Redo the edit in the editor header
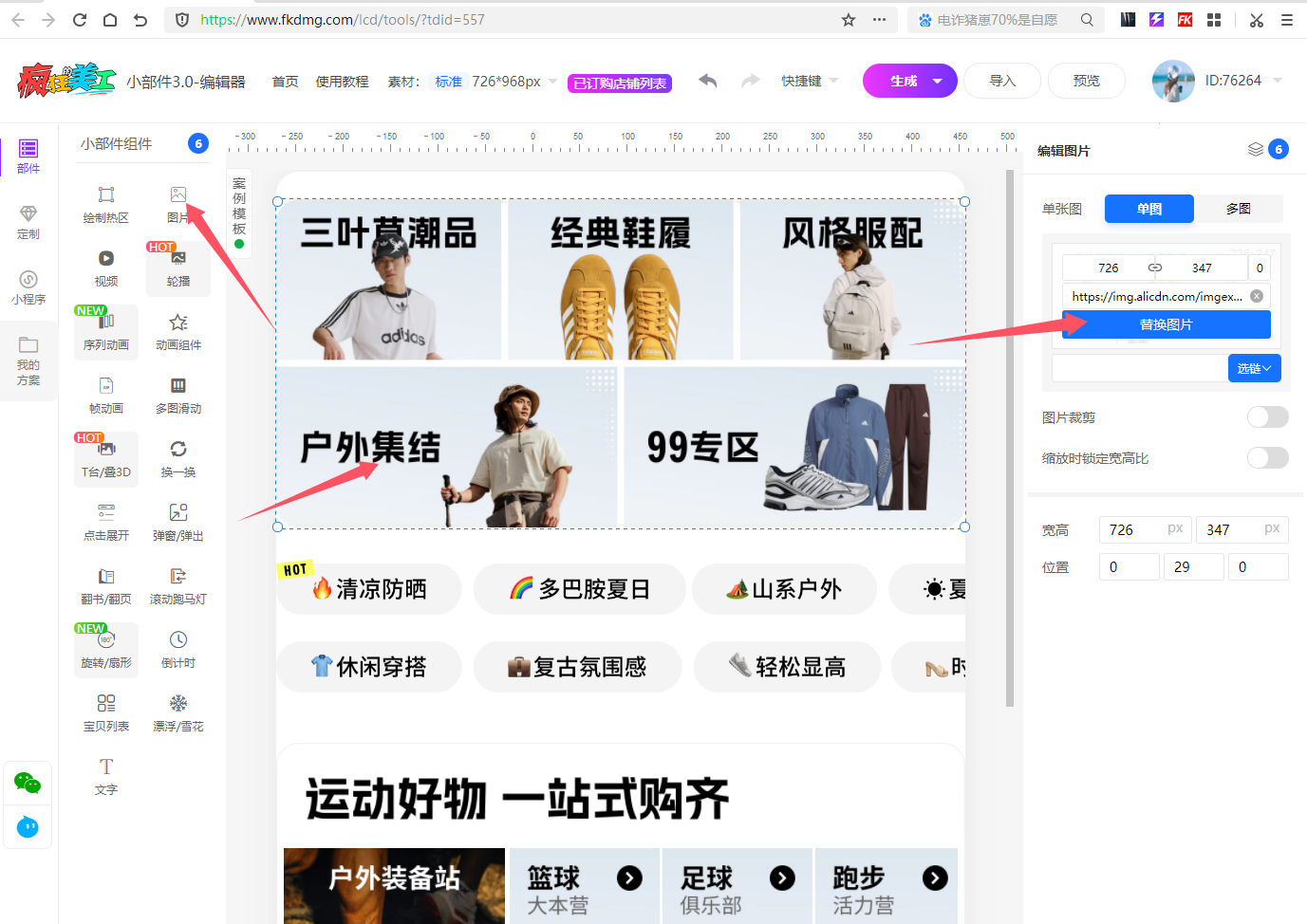 click(x=751, y=81)
